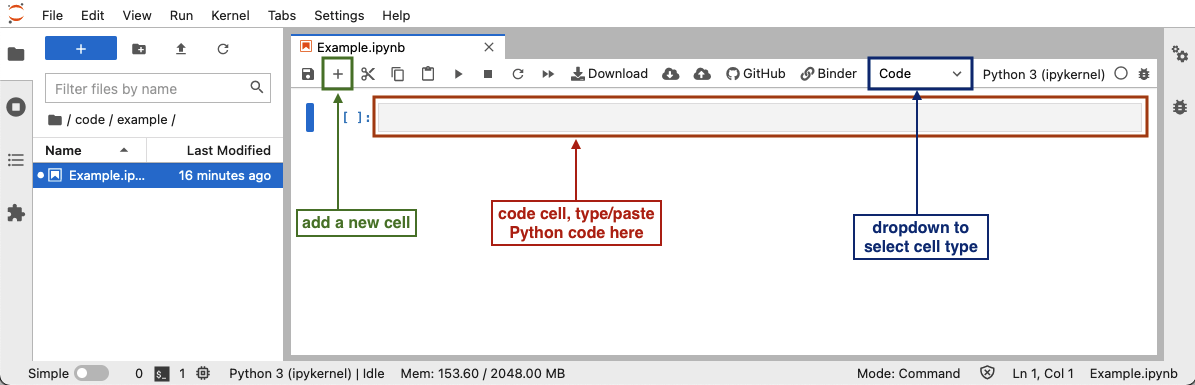Click the notebook trust shield icon
Screen dimensions: 1195x385
click(987, 374)
